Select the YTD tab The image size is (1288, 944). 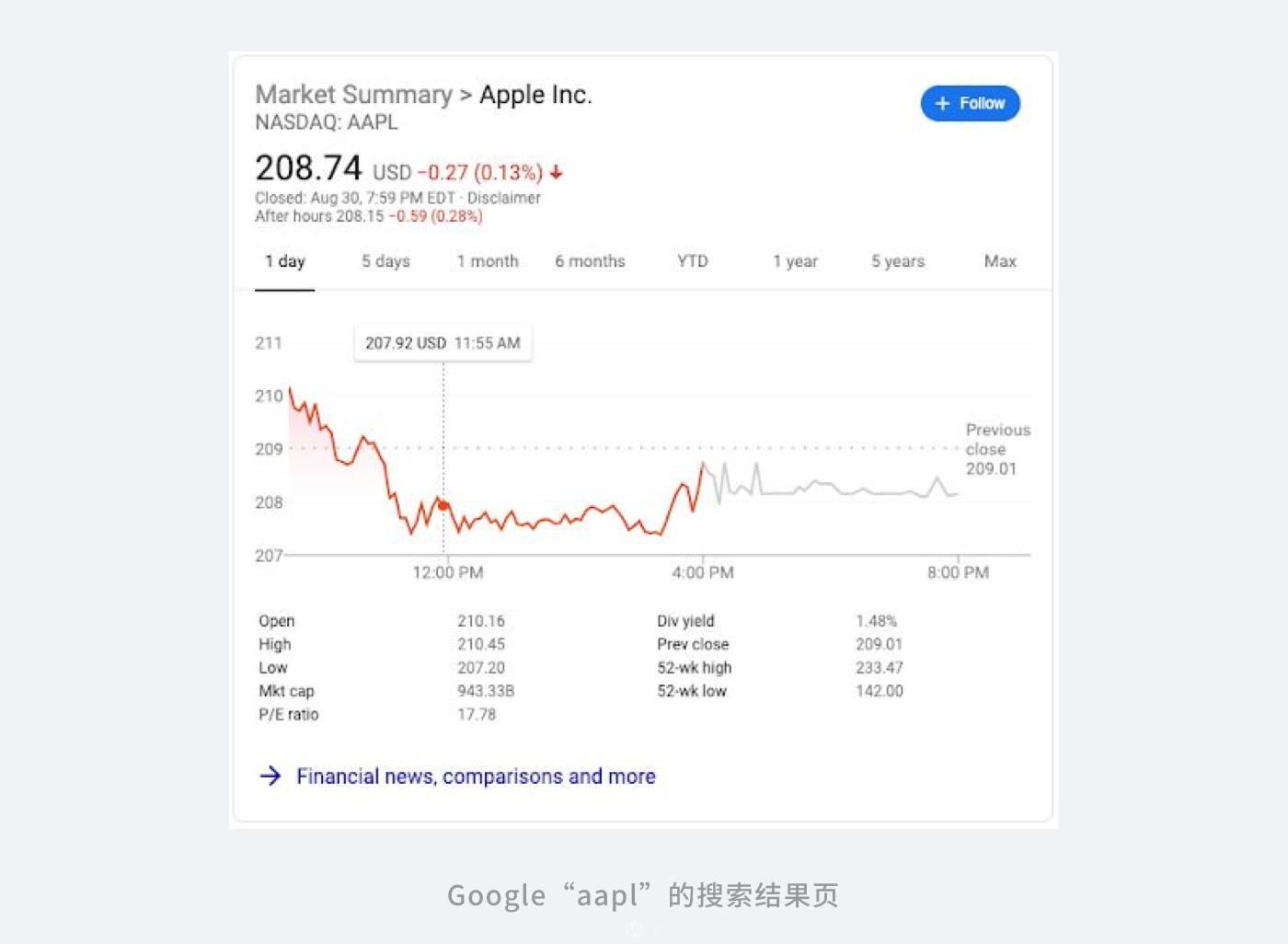693,261
